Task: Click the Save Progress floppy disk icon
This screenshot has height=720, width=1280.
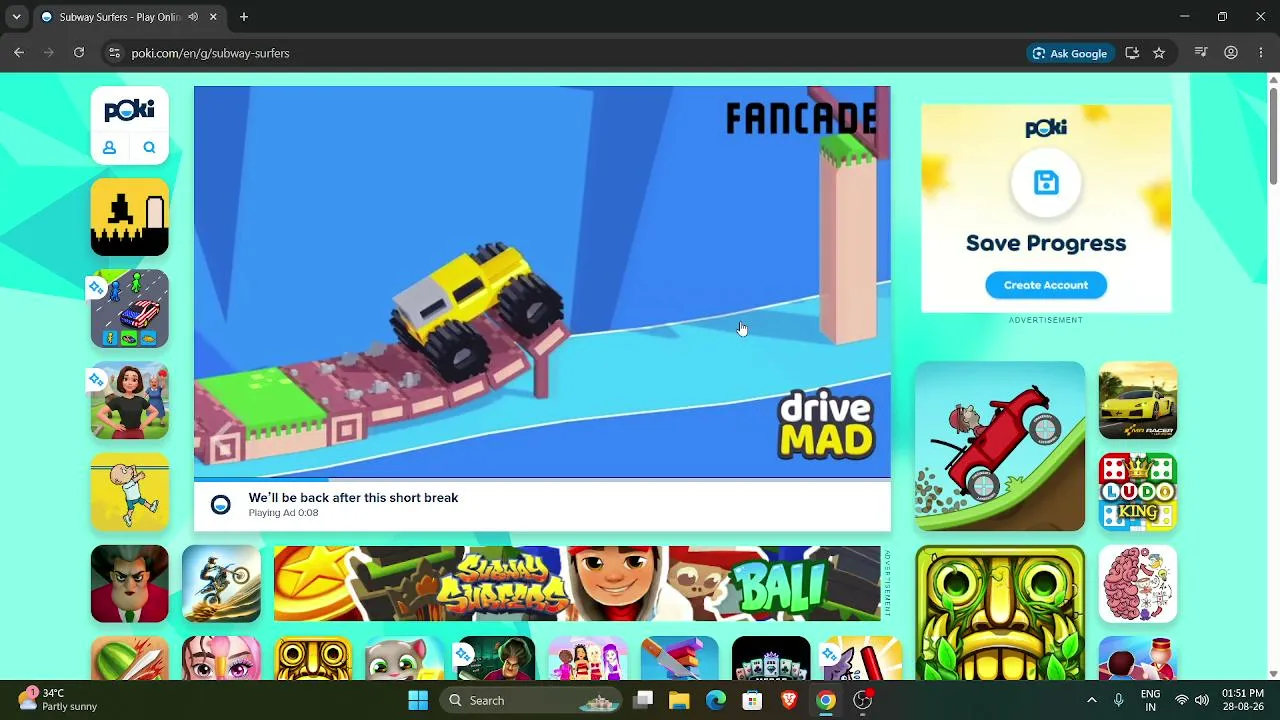Action: (1046, 183)
